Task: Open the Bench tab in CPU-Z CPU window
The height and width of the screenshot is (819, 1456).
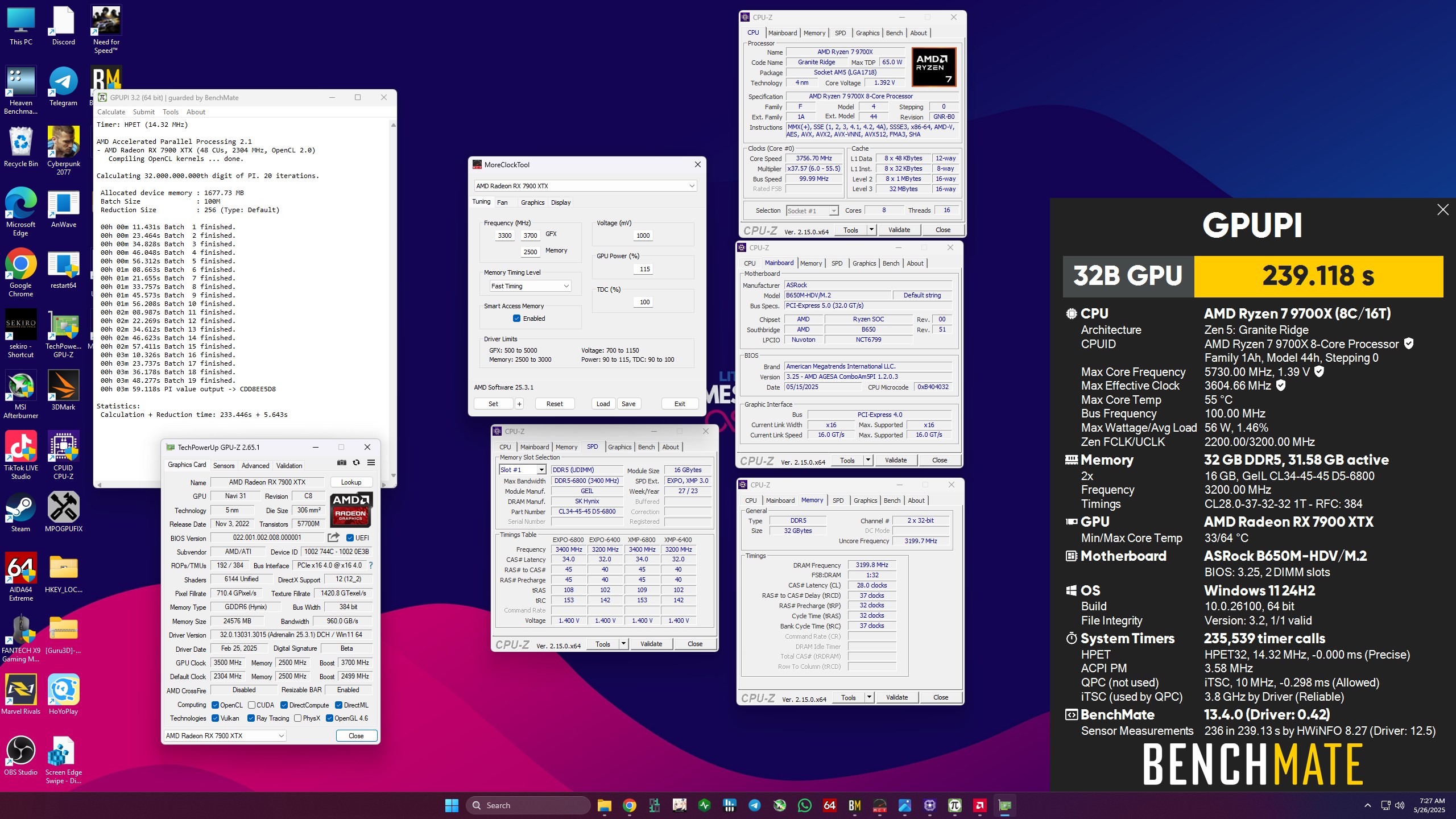Action: tap(894, 33)
